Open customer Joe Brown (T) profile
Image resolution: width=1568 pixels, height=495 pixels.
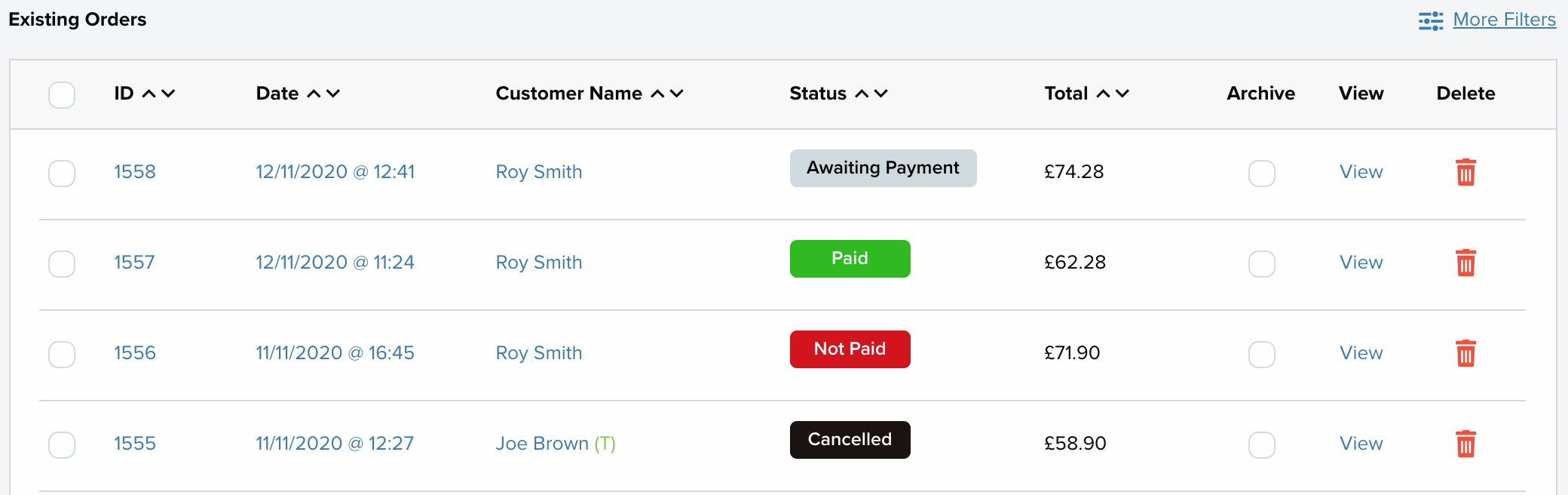[x=556, y=444]
